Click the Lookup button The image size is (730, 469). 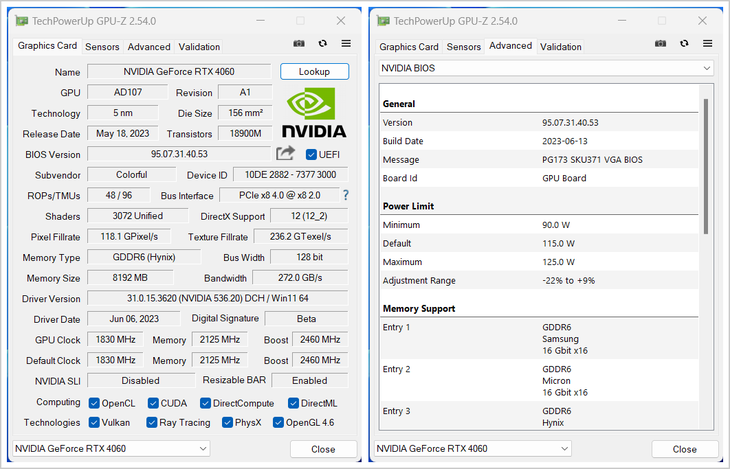314,72
